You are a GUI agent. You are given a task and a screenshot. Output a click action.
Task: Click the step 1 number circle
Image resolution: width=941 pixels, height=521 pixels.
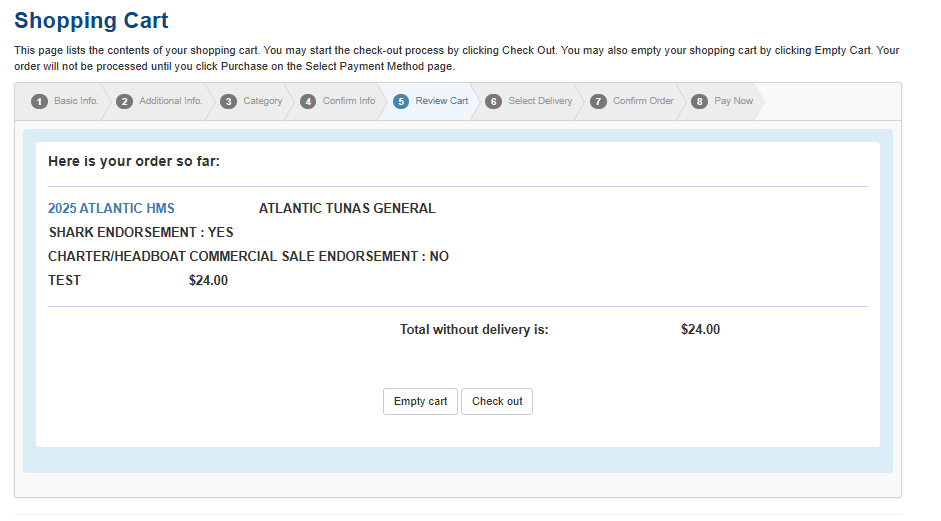tap(40, 102)
